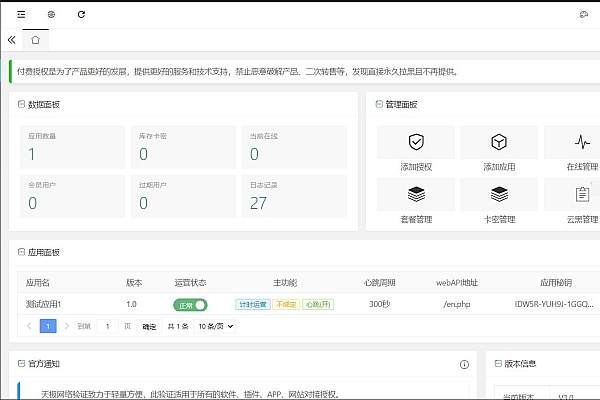The height and width of the screenshot is (400, 600).
Task: Open 套餐管理 stack icon
Action: tap(416, 194)
